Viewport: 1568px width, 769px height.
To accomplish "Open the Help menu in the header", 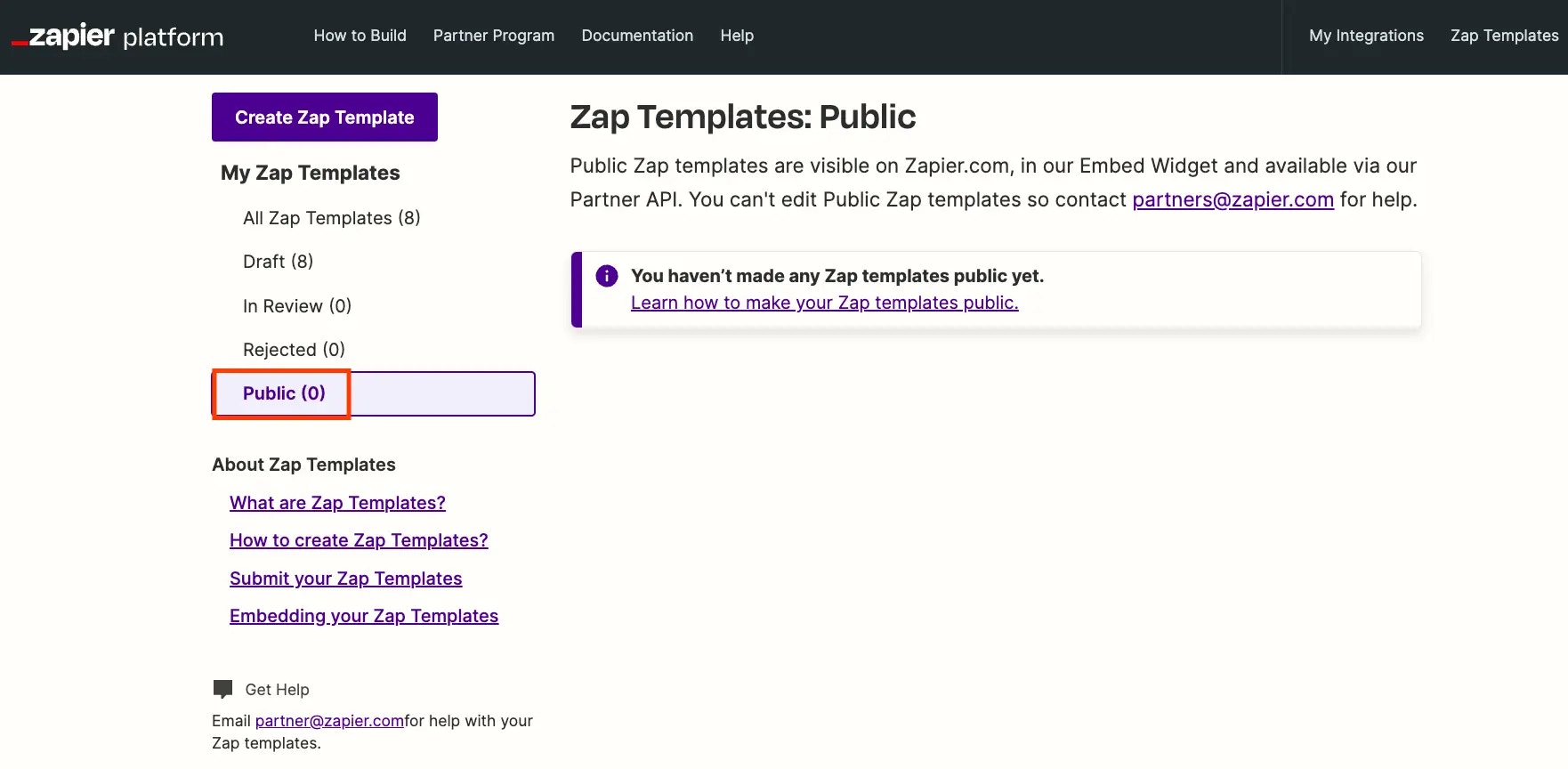I will (737, 36).
